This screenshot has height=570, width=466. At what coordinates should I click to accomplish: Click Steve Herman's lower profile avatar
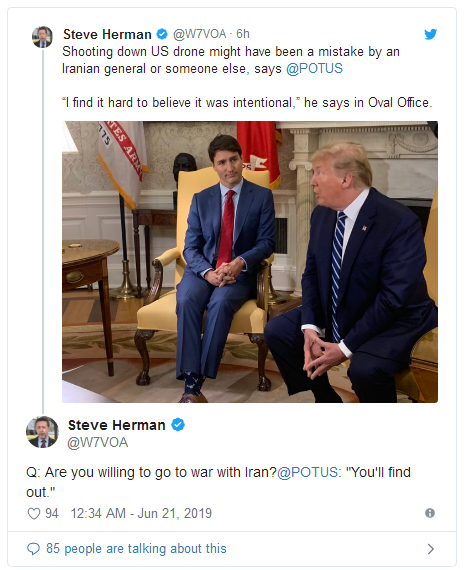(x=42, y=432)
